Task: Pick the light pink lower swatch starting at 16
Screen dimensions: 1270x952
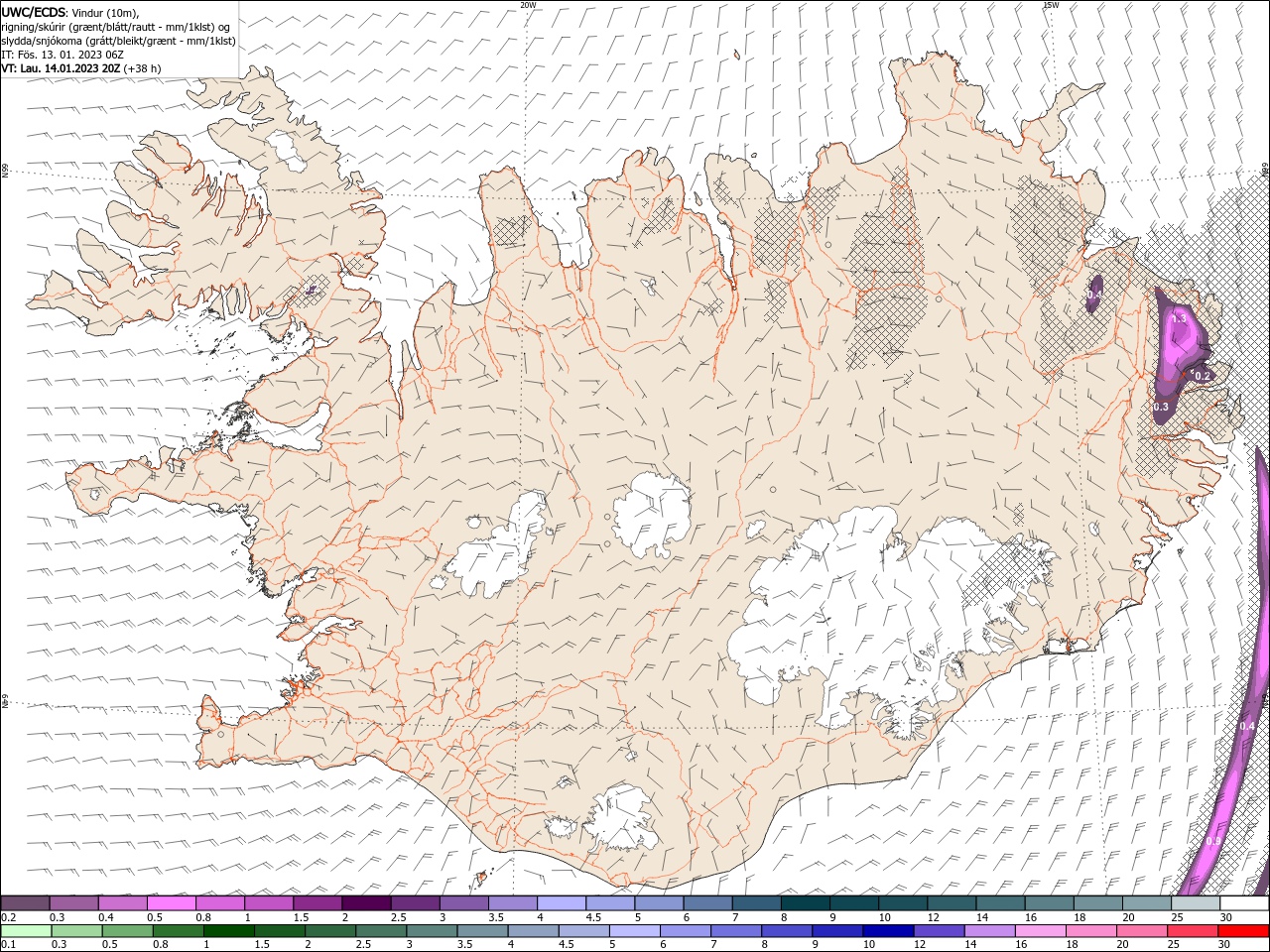Action: pos(1039,930)
